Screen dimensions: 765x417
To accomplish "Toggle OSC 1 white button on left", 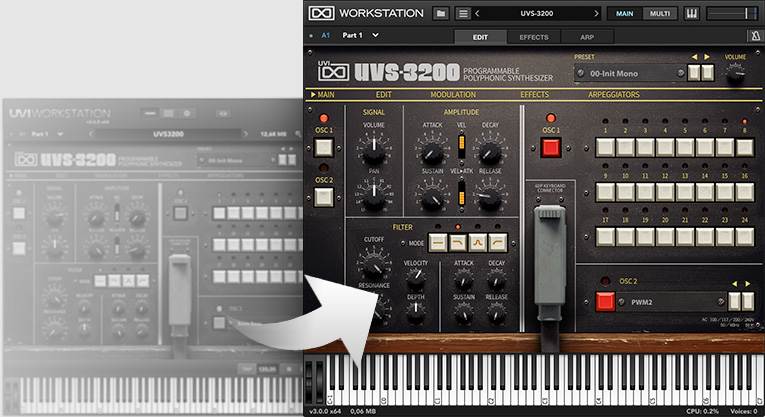I will pyautogui.click(x=323, y=147).
